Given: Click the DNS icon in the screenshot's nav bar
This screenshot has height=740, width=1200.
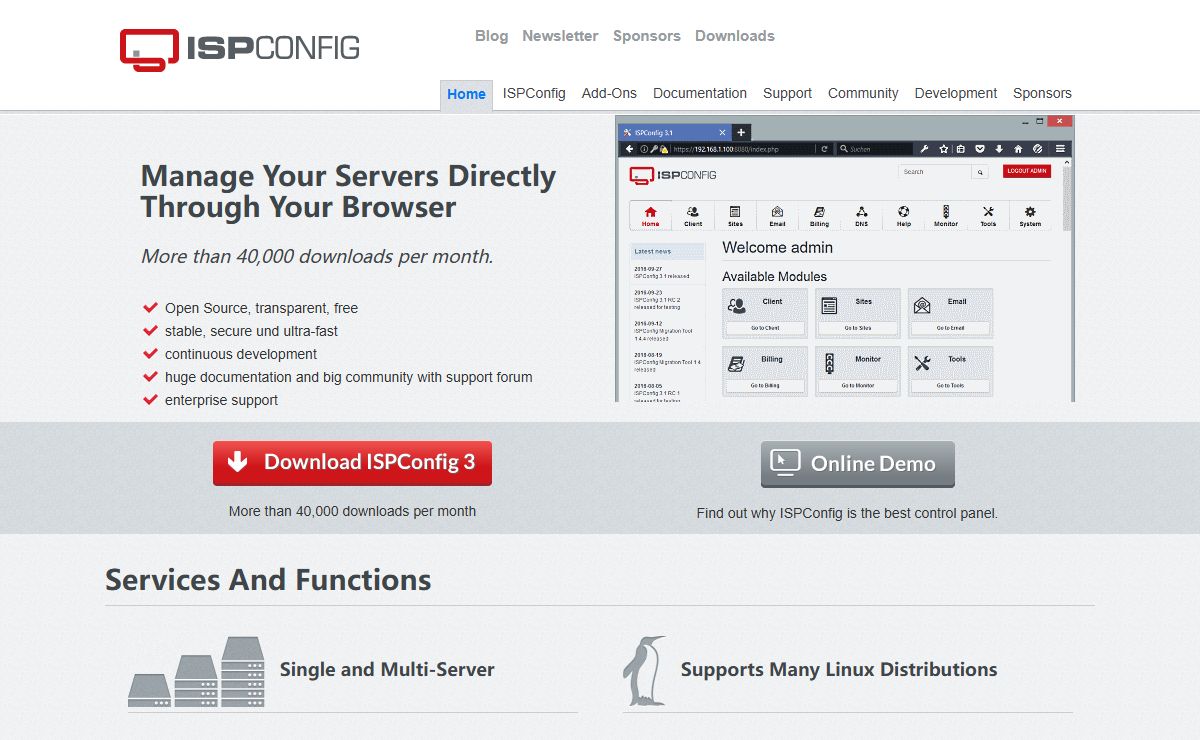Looking at the screenshot, I should (x=861, y=212).
